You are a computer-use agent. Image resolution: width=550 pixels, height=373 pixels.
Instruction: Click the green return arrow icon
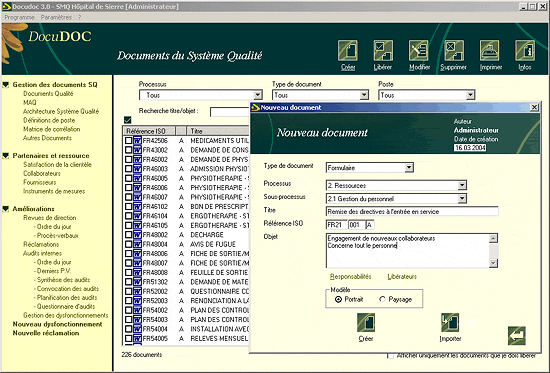[x=517, y=335]
